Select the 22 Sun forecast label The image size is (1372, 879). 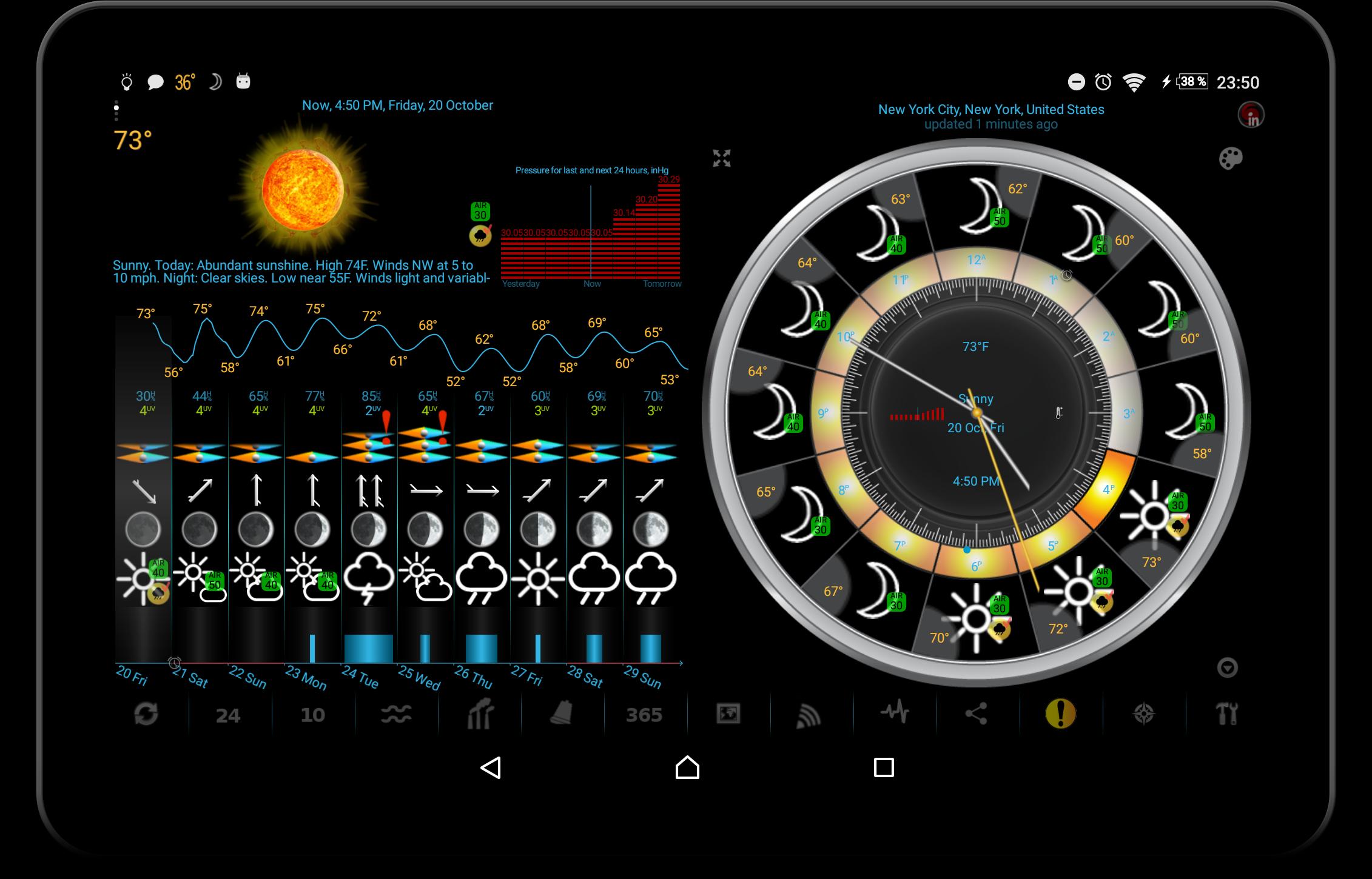click(x=247, y=677)
